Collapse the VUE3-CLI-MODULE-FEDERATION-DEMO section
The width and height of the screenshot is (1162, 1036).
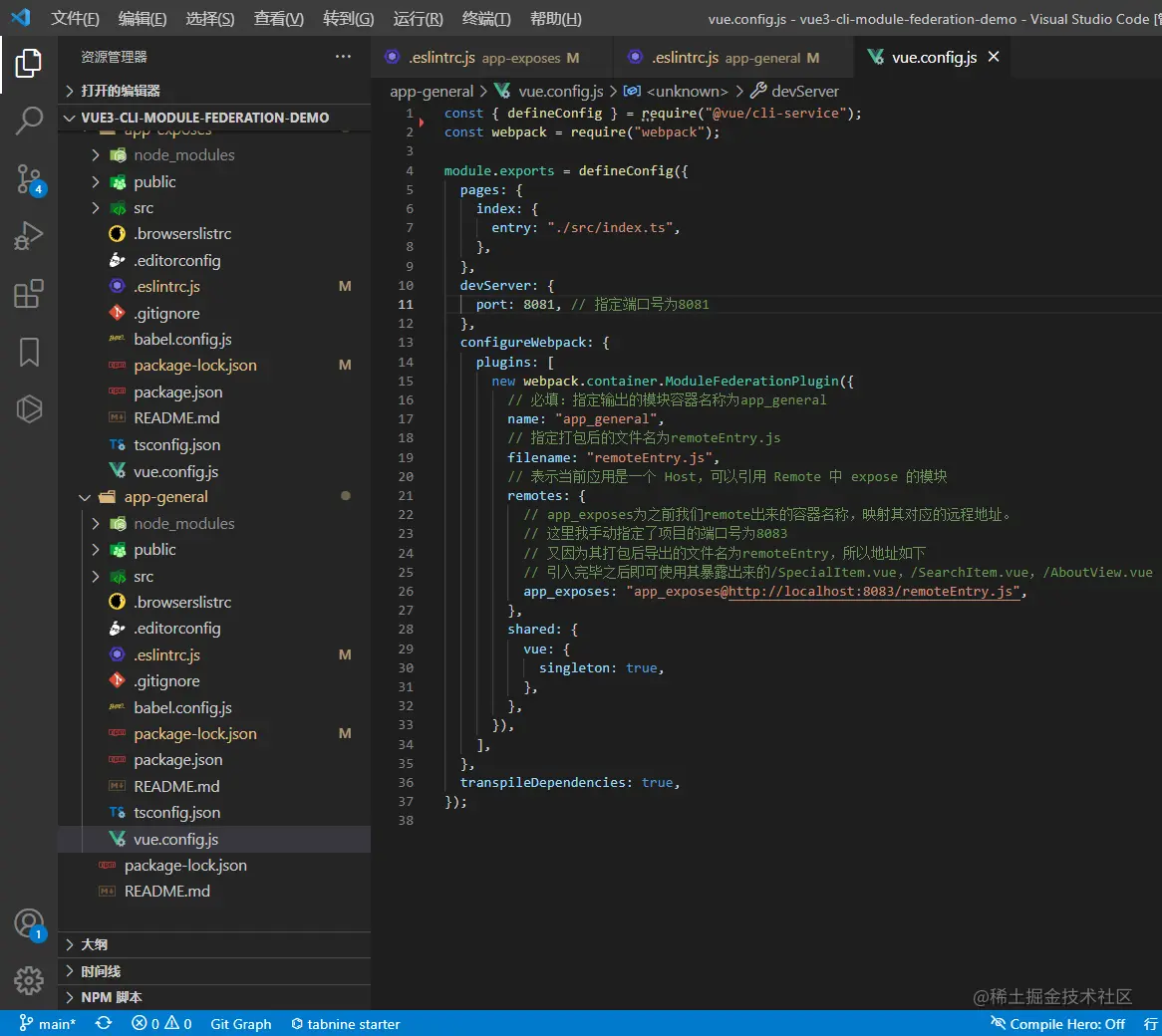[214, 117]
